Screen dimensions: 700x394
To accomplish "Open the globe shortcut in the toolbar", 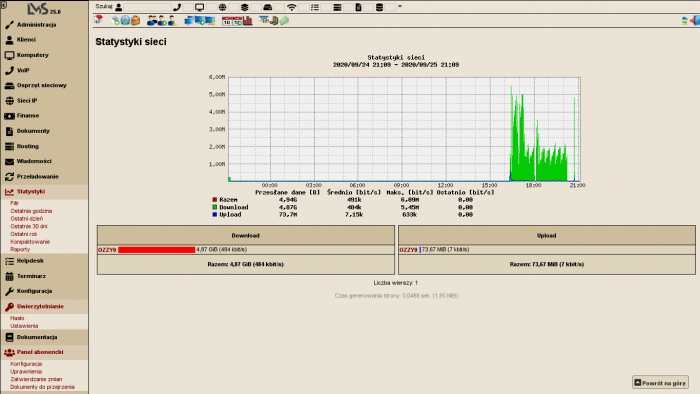I will click(x=125, y=21).
